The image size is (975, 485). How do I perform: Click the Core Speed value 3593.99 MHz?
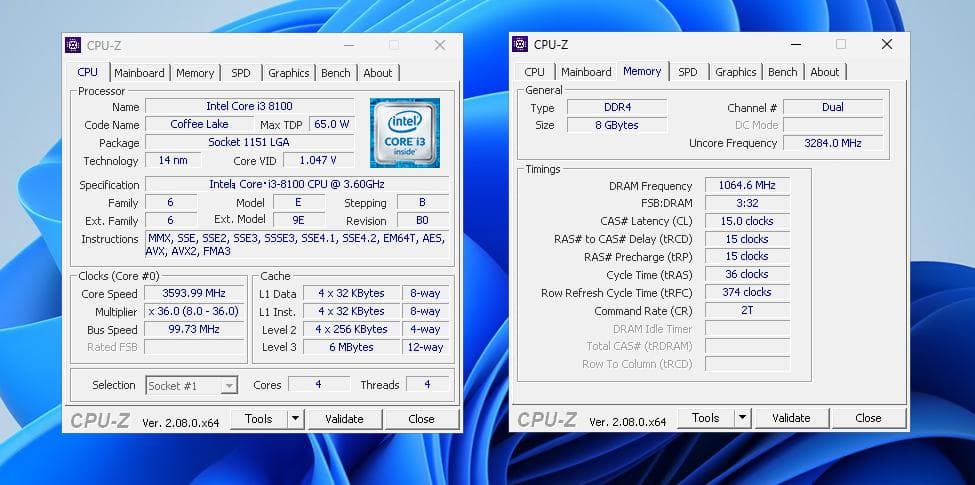[194, 293]
